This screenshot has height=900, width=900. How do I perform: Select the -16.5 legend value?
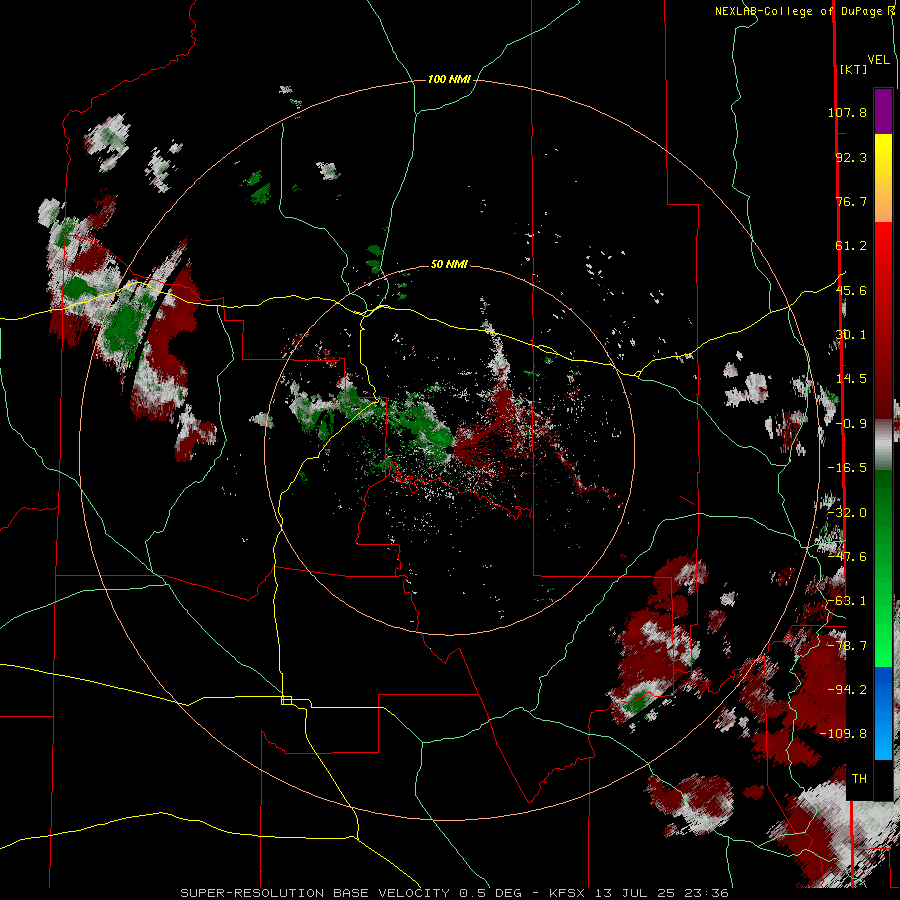847,468
